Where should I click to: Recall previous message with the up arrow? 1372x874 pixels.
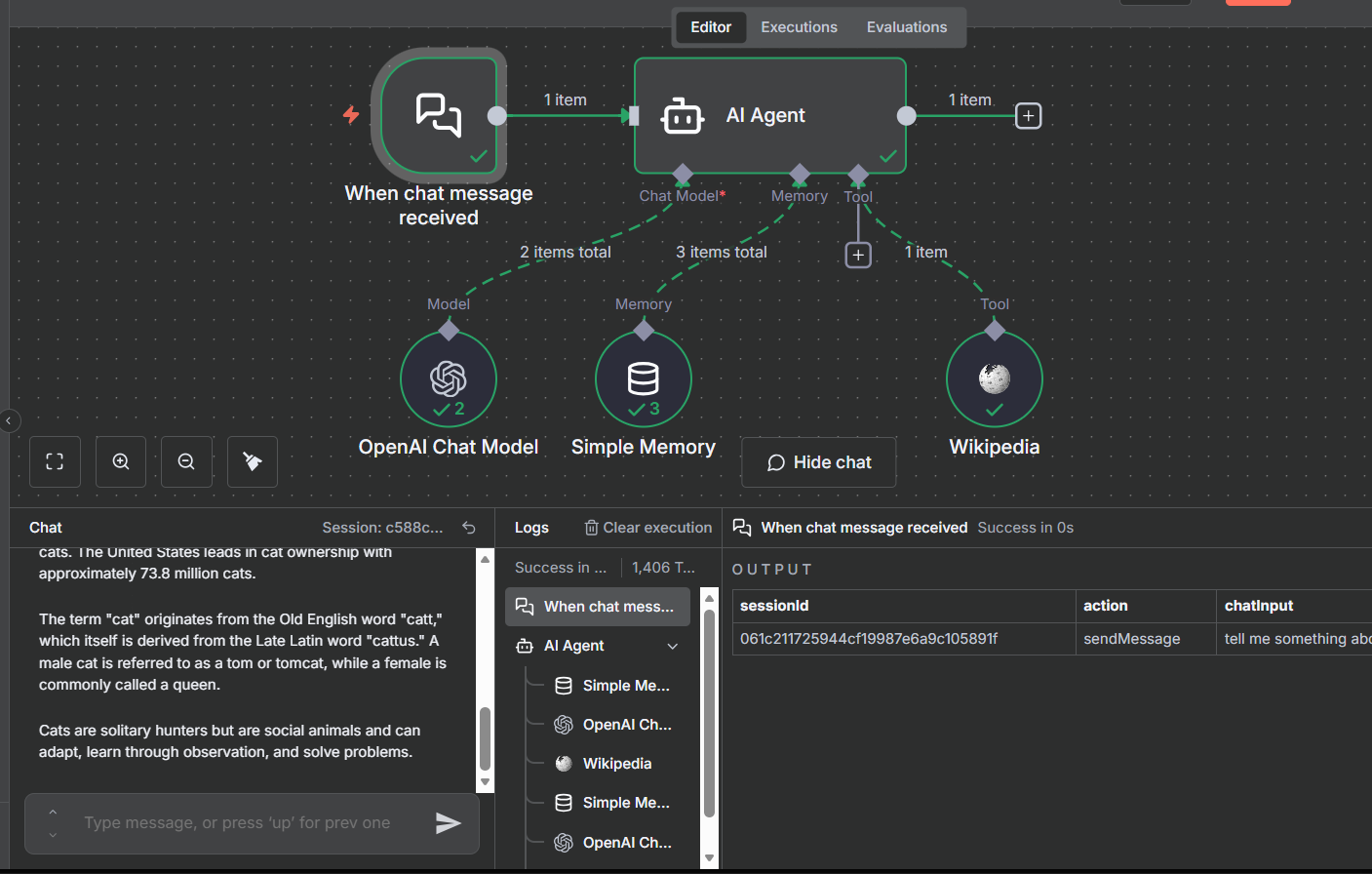coord(53,812)
